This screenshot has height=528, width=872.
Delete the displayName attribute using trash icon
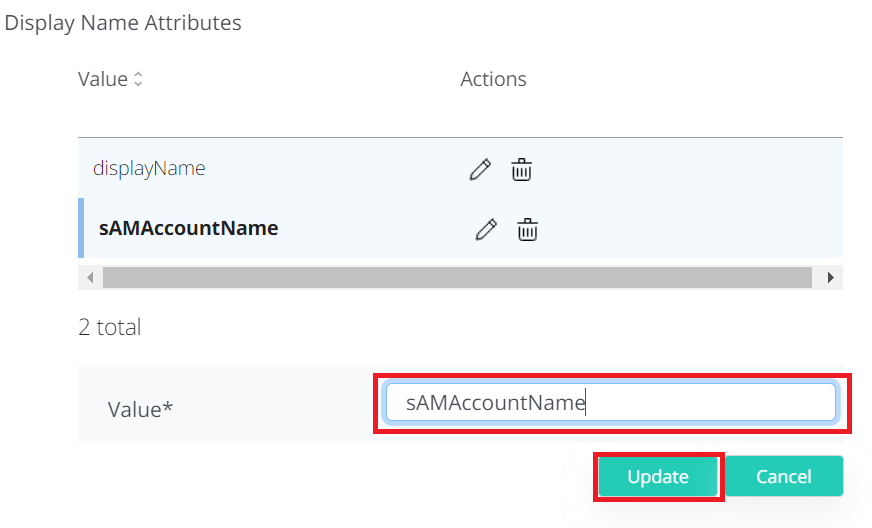click(x=521, y=170)
